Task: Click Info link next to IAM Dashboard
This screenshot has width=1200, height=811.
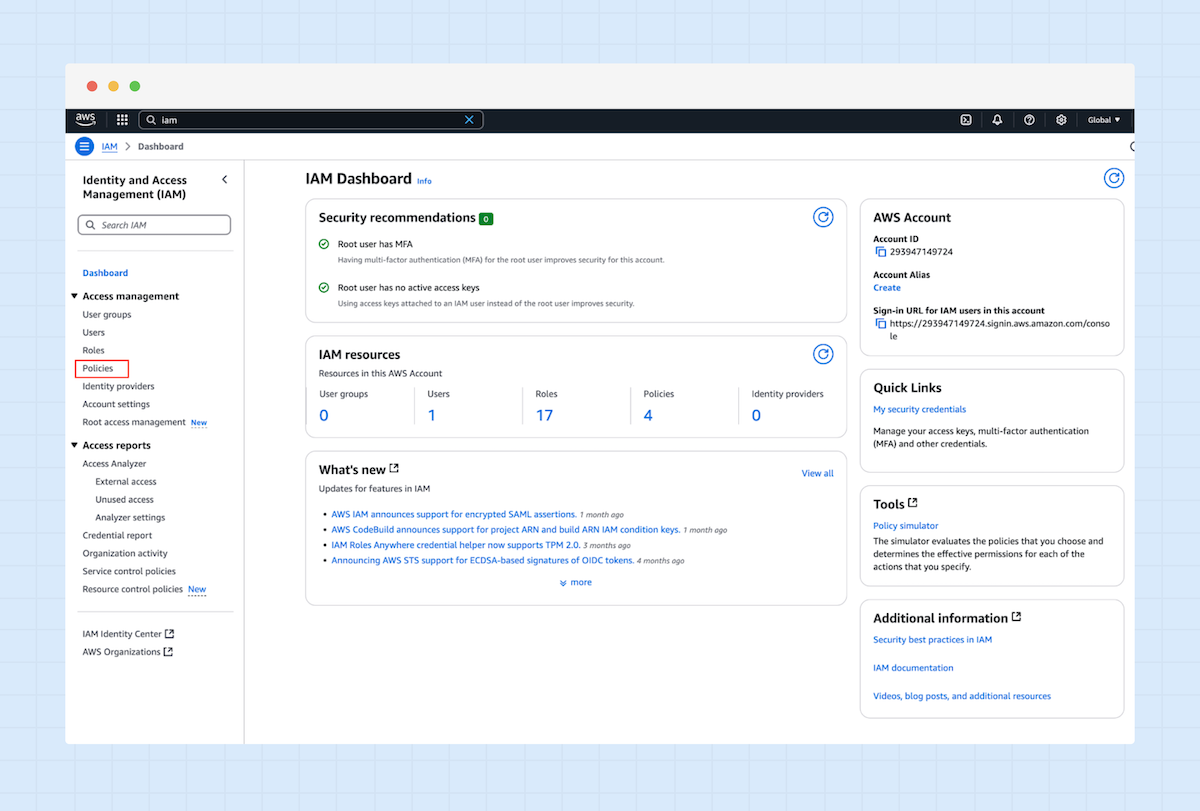Action: click(424, 181)
